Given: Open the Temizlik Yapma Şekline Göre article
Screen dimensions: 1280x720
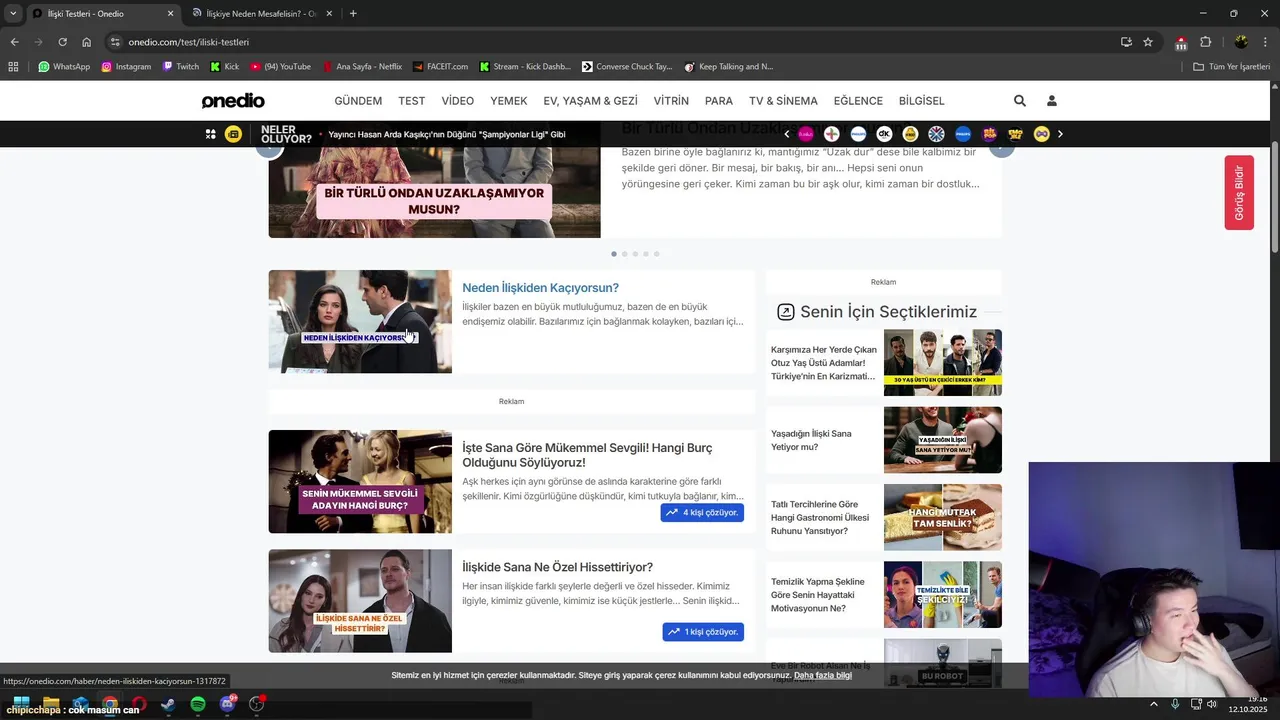Looking at the screenshot, I should 884,595.
